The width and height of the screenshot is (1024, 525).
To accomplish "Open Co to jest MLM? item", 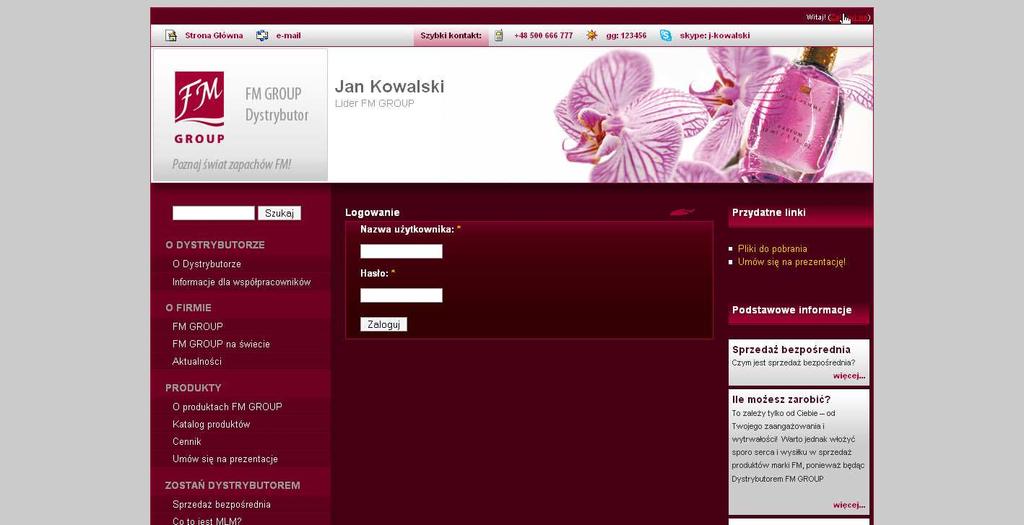I will pyautogui.click(x=206, y=520).
